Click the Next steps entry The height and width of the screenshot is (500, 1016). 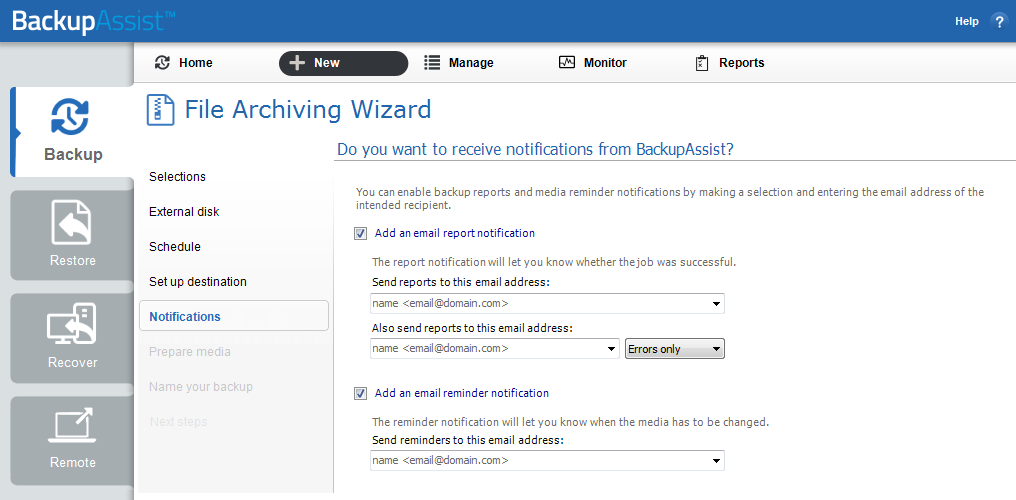click(178, 422)
